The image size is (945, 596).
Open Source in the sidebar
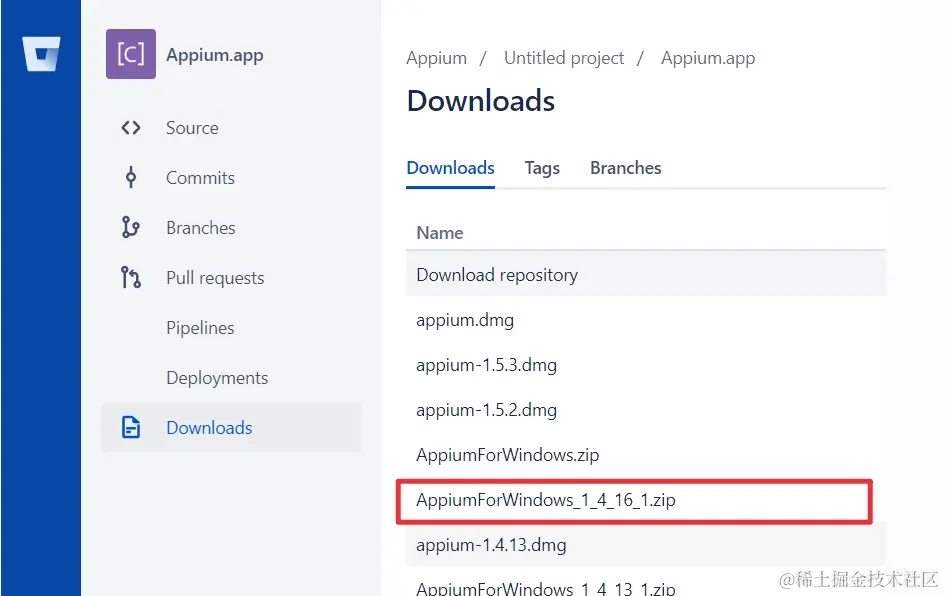point(192,128)
